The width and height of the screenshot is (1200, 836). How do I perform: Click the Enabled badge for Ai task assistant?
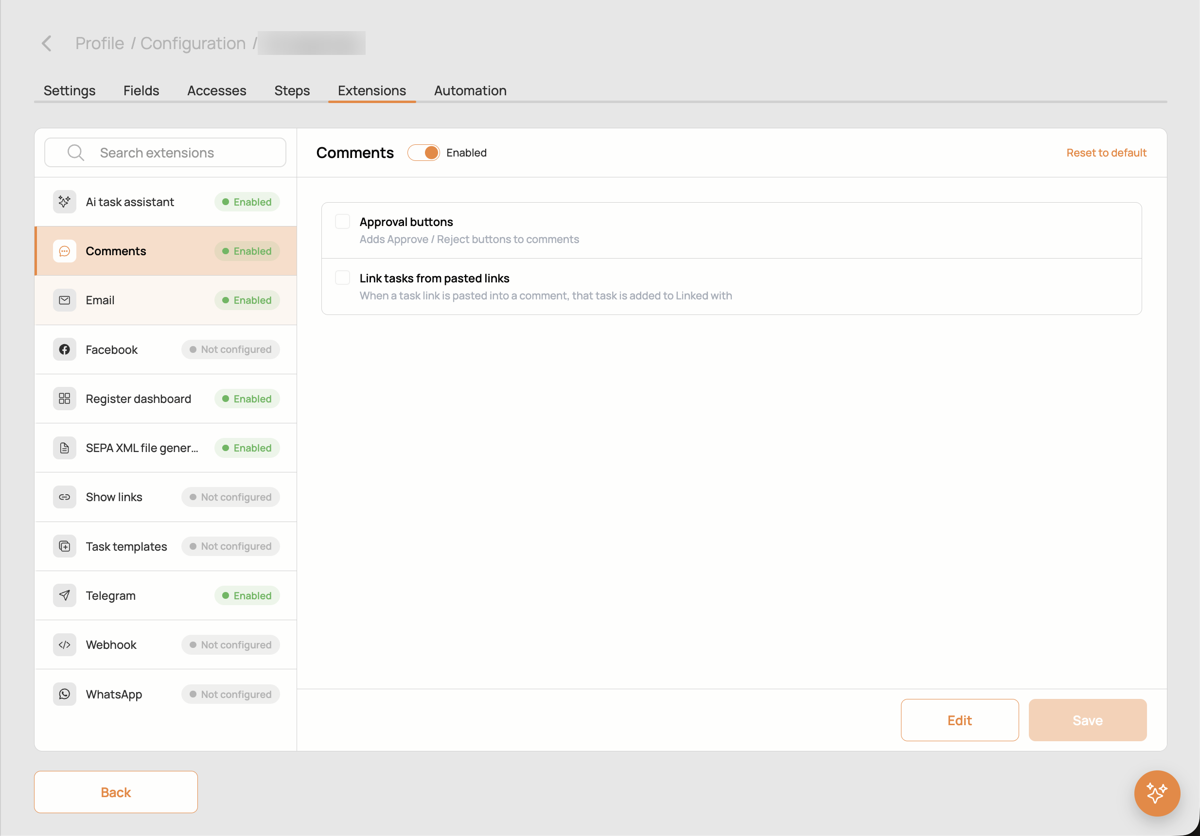tap(247, 202)
